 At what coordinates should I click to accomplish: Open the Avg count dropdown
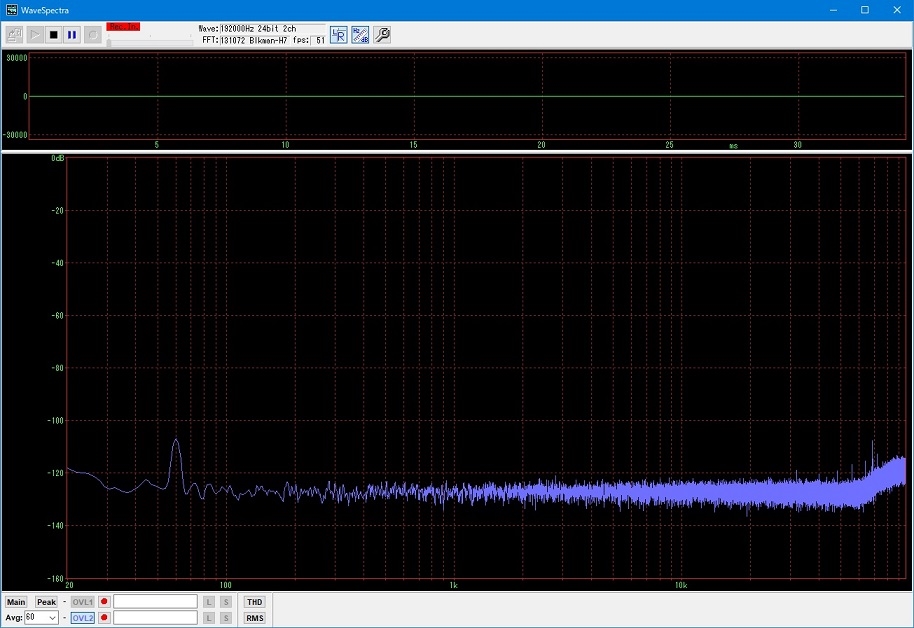[x=52, y=618]
